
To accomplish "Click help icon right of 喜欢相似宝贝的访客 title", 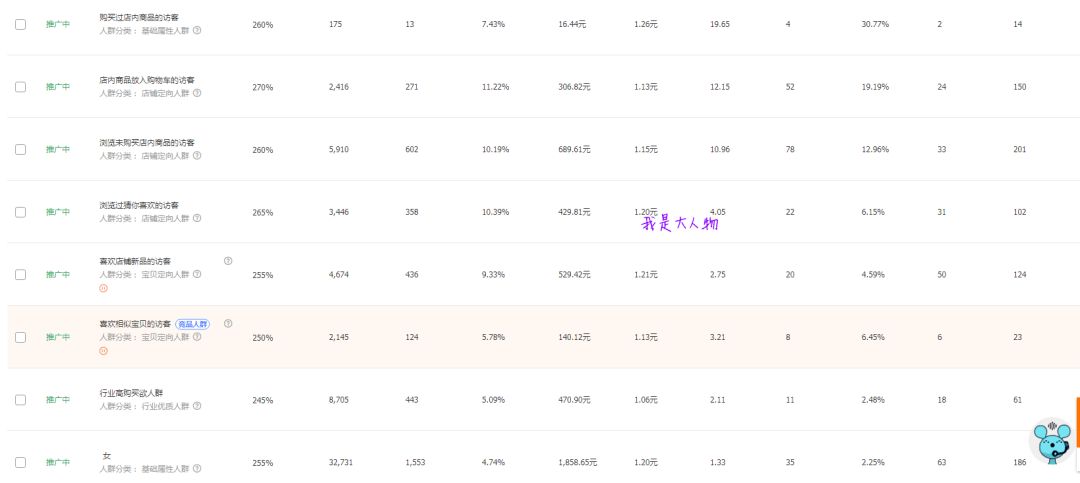I will [228, 324].
